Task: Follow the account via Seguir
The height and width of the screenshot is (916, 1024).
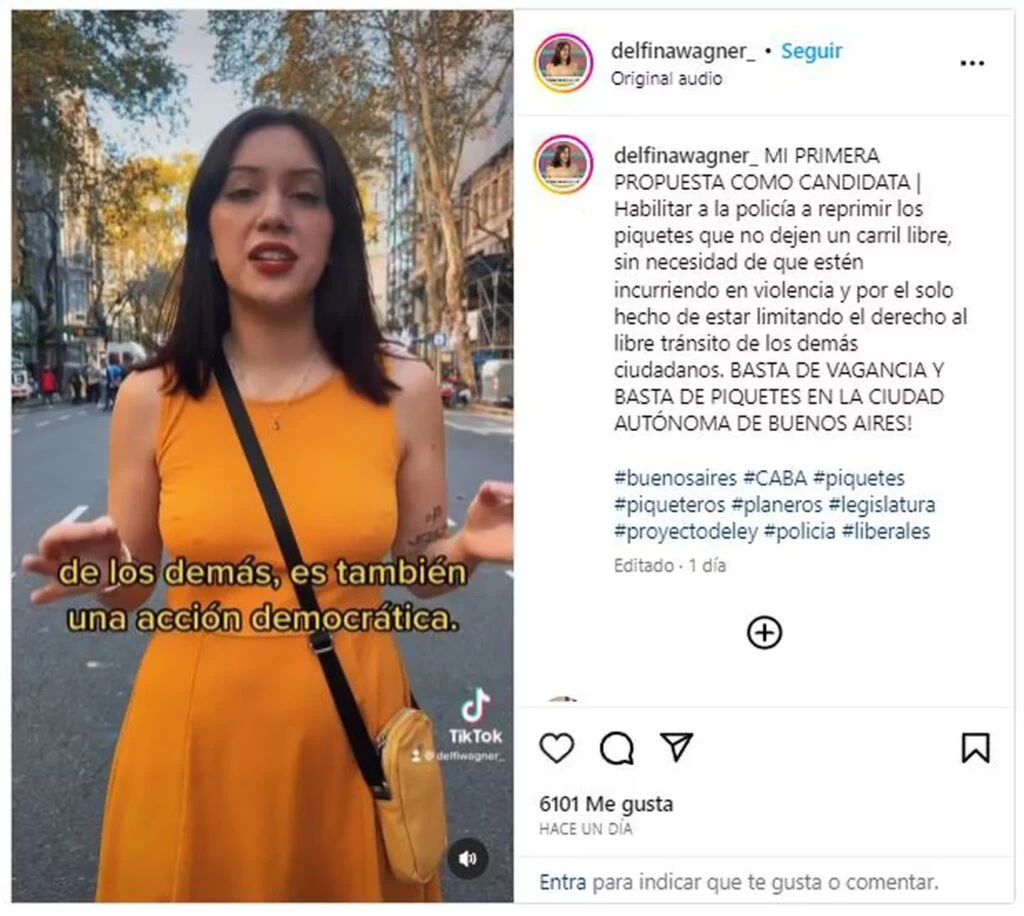Action: pos(812,51)
